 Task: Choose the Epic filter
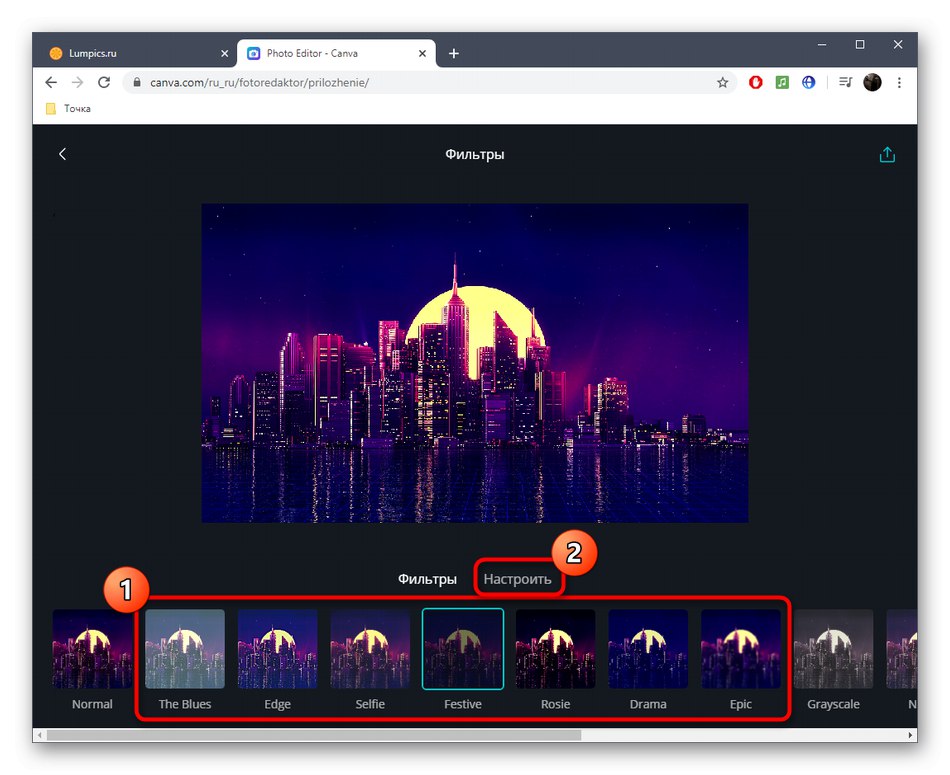740,649
